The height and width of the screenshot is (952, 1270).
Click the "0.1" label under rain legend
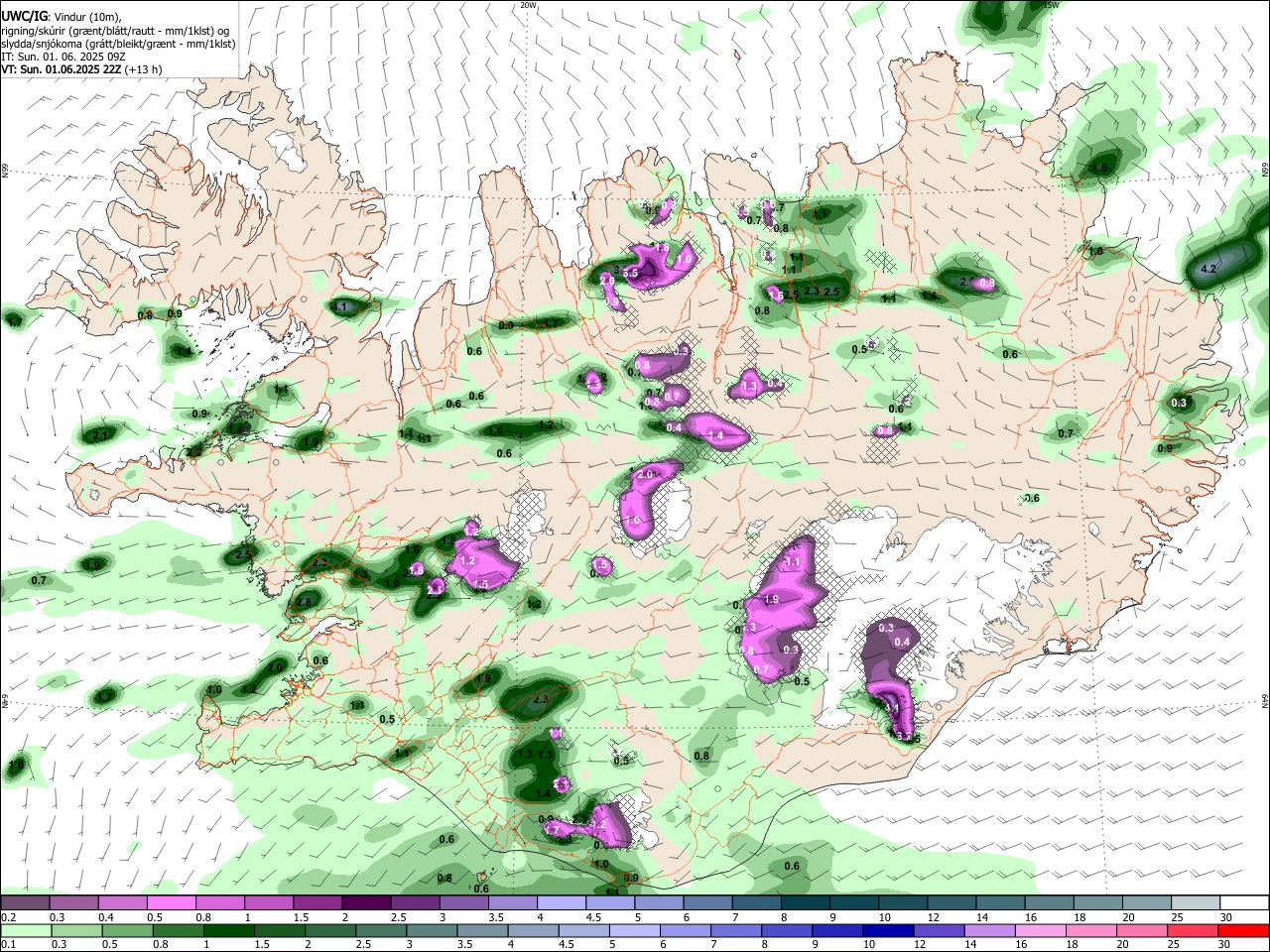(x=8, y=944)
